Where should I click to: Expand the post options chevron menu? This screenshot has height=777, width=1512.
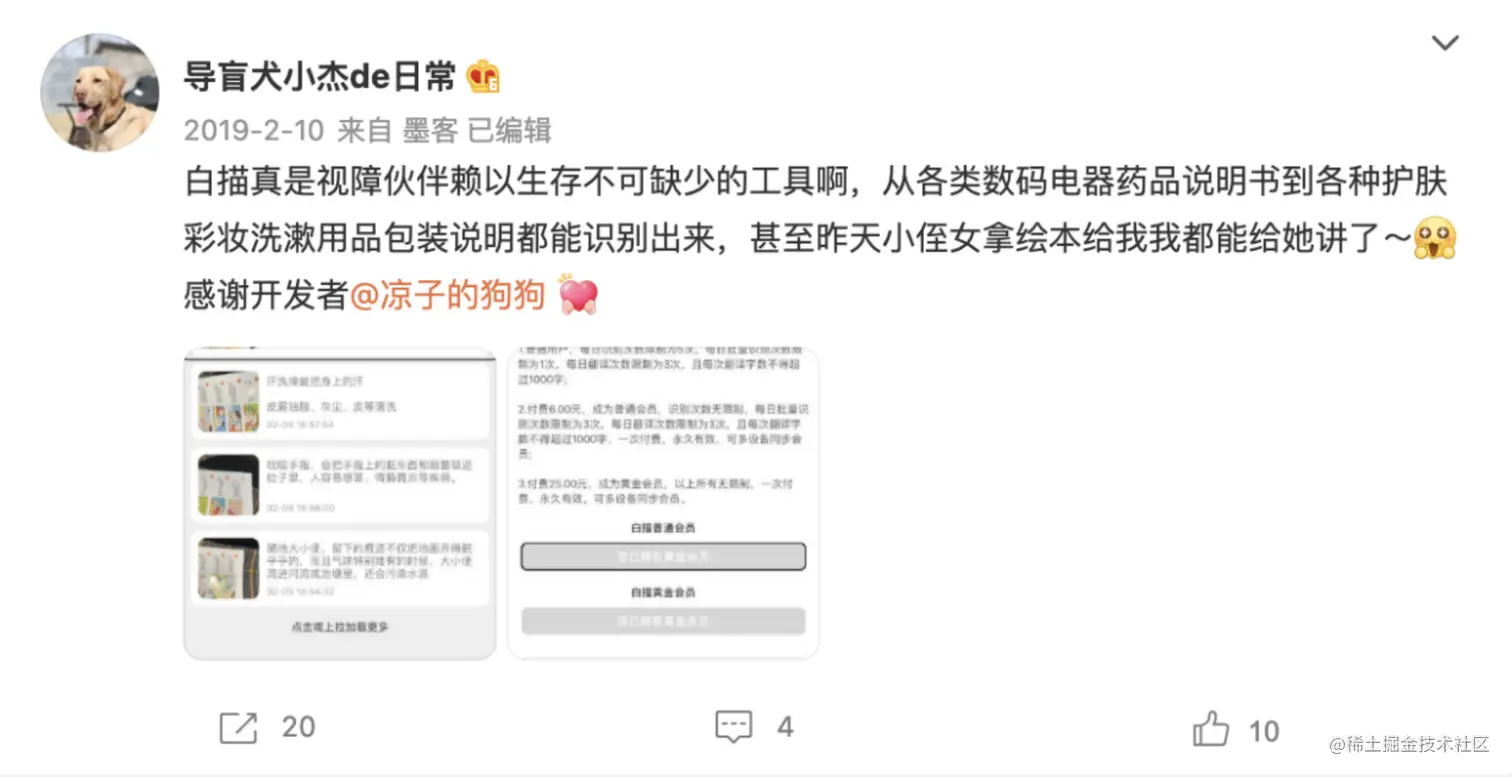1445,43
